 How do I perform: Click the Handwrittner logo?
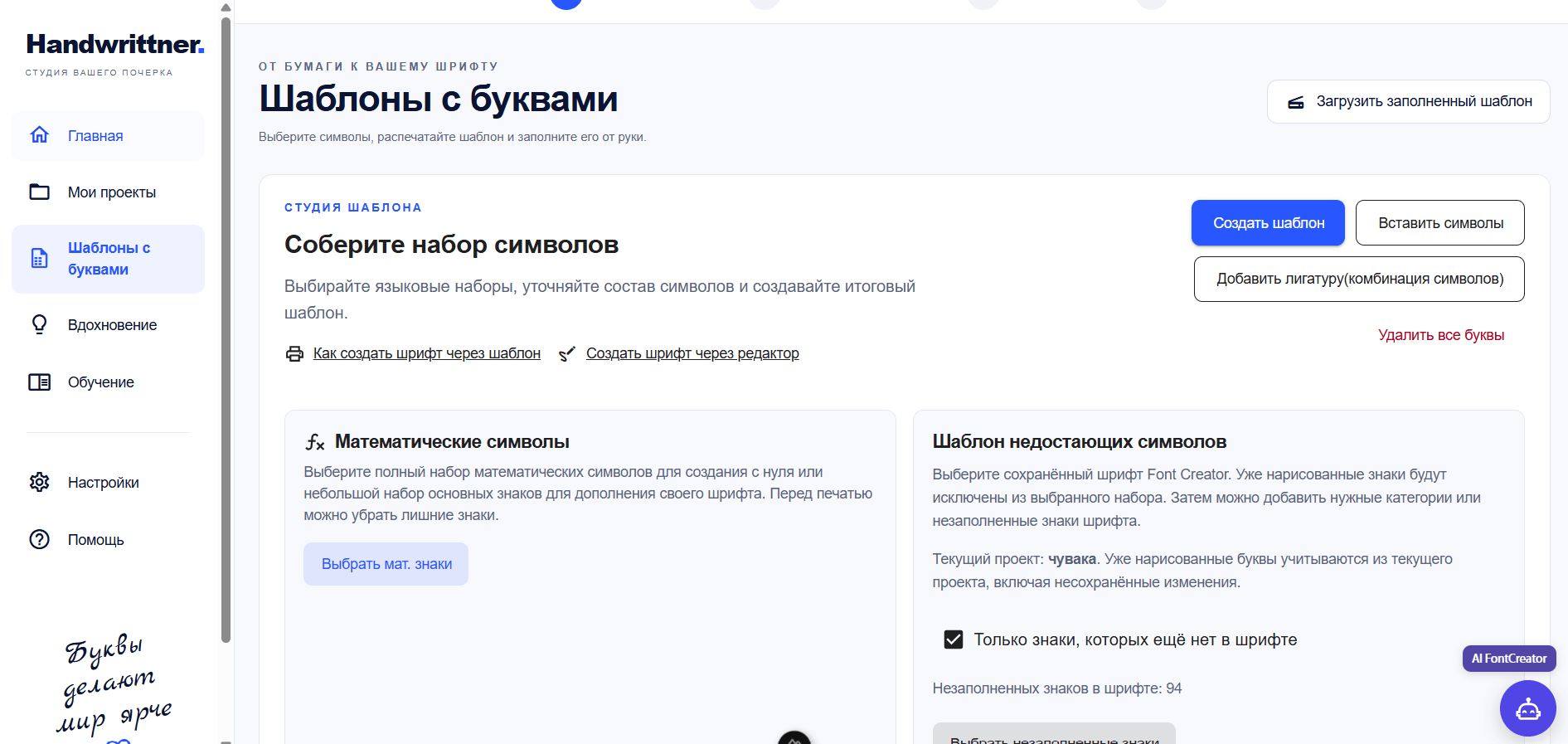pos(114,44)
